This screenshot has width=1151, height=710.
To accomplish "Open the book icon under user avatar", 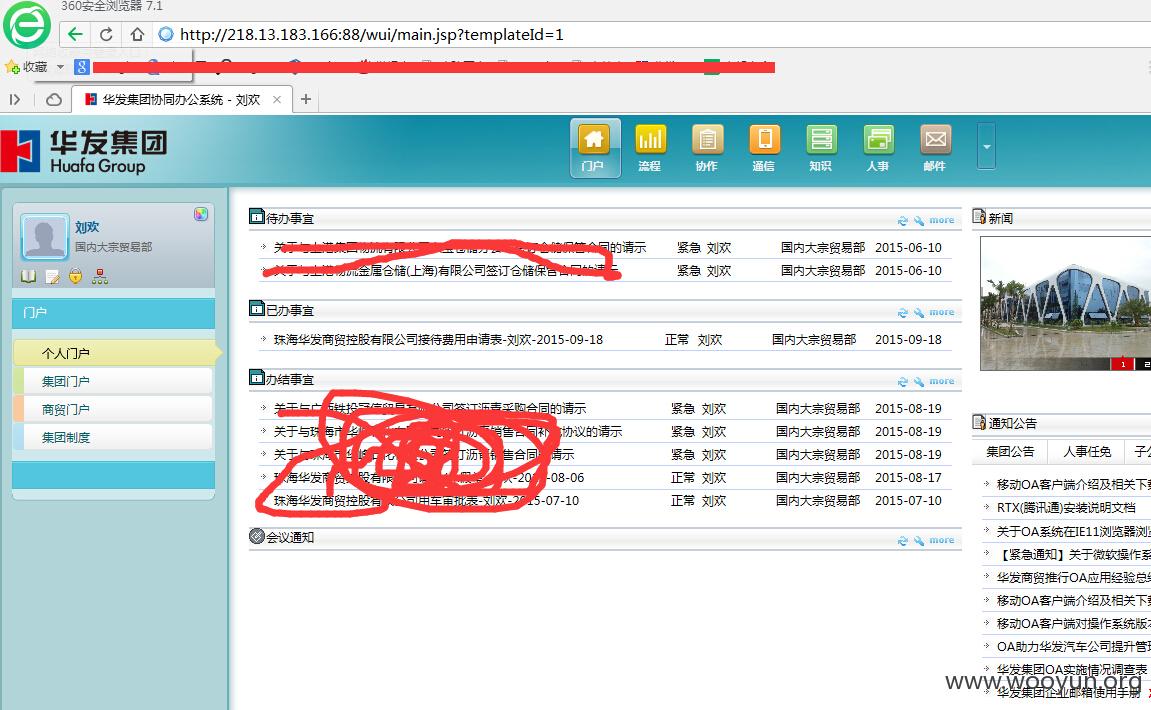I will [29, 277].
